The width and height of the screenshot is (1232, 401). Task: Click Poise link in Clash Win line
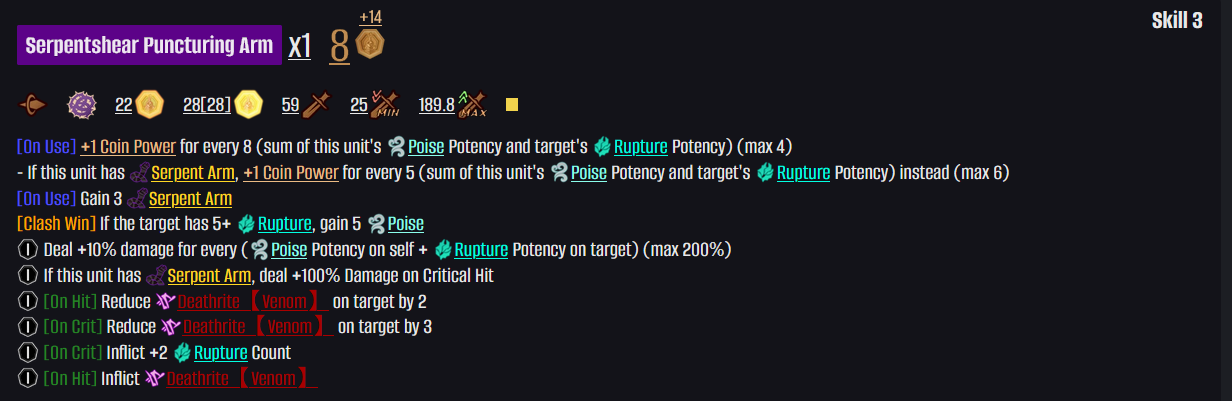(x=405, y=224)
